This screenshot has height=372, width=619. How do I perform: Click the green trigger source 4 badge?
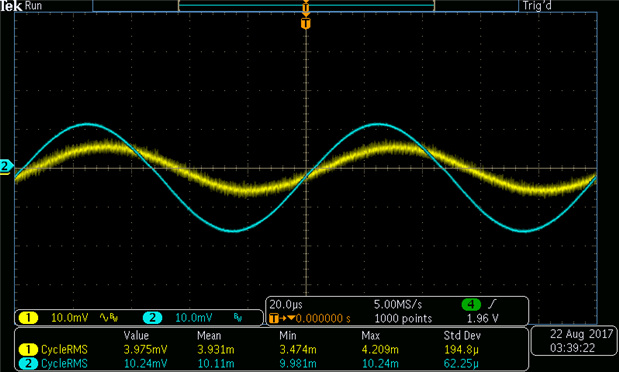tap(471, 304)
